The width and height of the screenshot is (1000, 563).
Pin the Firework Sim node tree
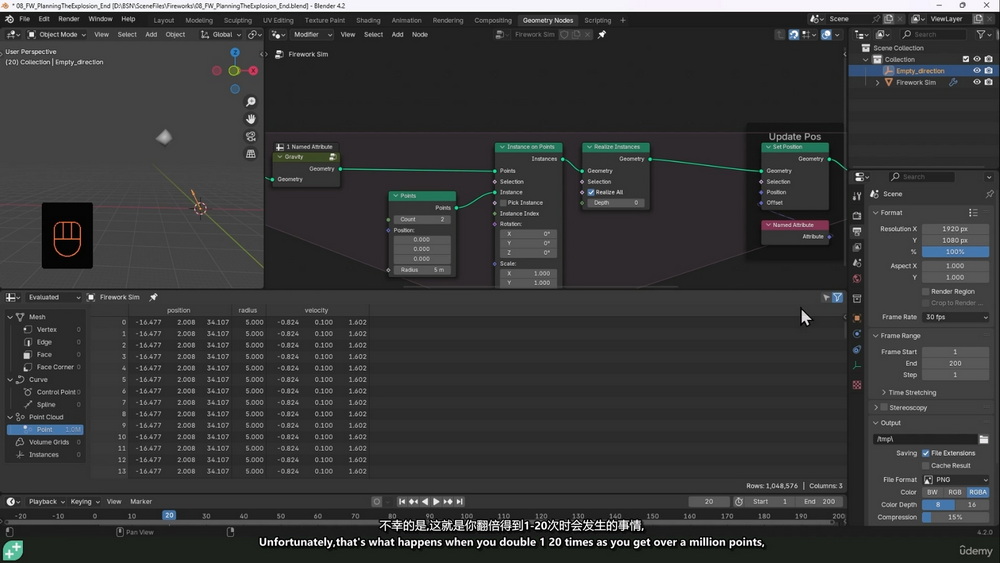coord(601,34)
